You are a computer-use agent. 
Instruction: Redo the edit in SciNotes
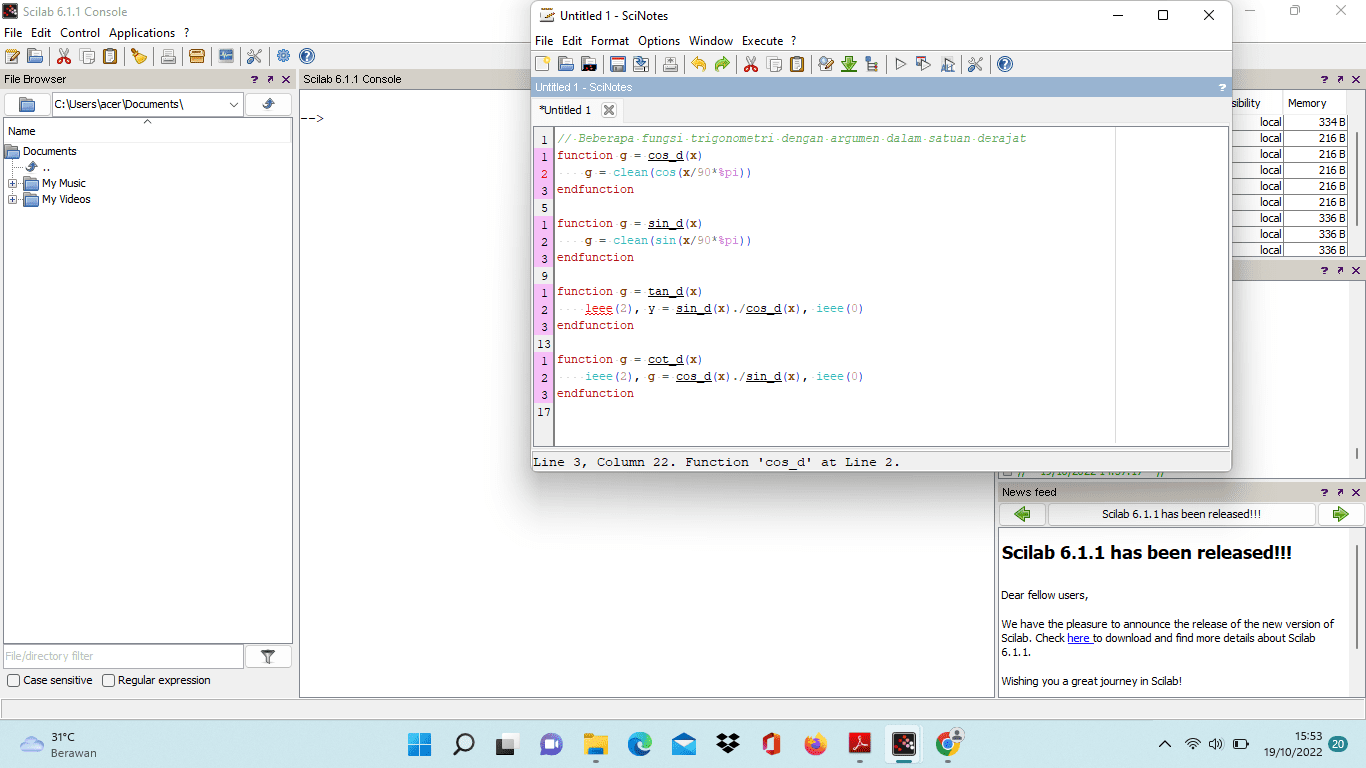coord(721,64)
